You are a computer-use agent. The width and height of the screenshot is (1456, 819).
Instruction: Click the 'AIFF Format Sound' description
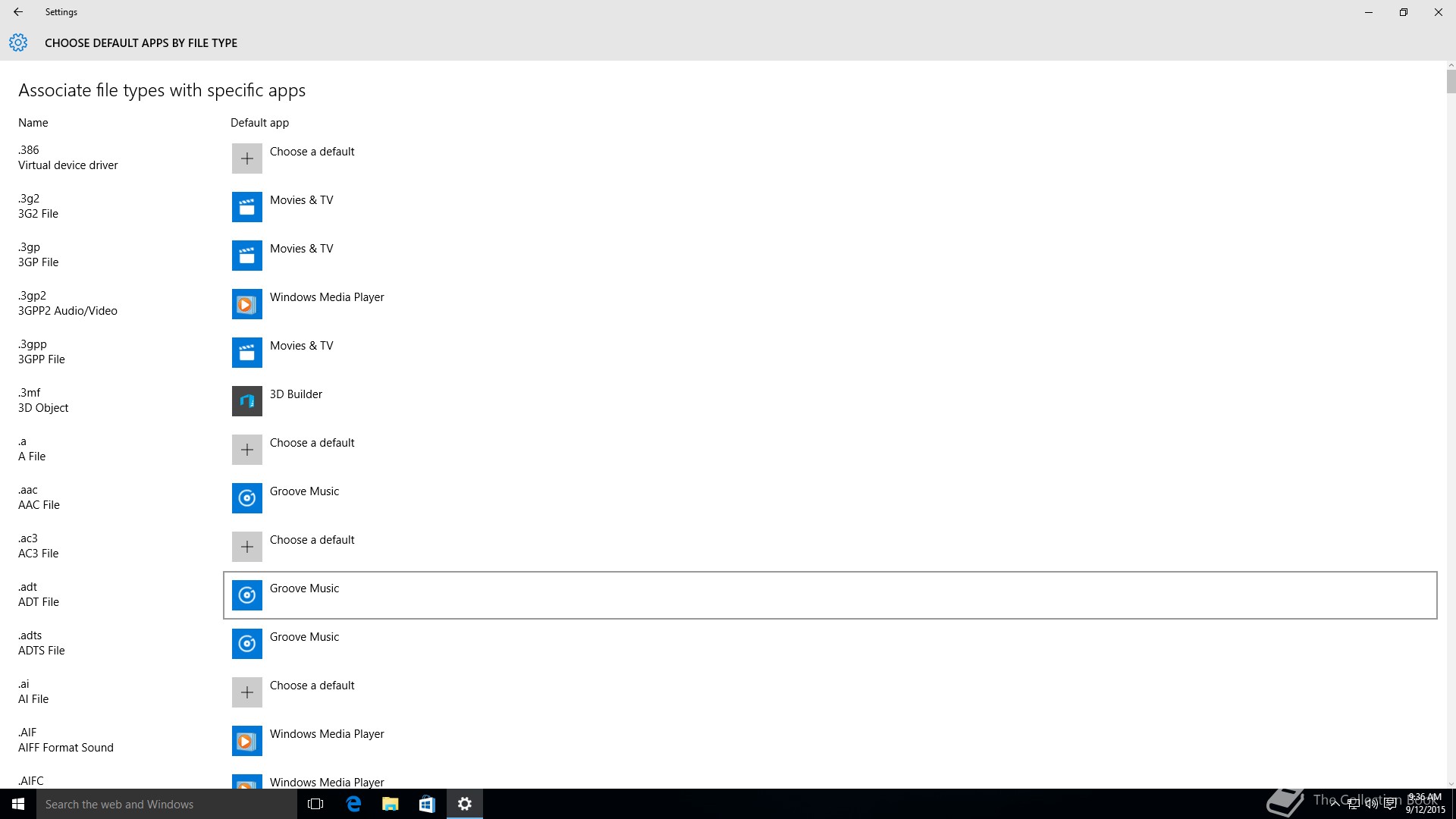coord(66,748)
